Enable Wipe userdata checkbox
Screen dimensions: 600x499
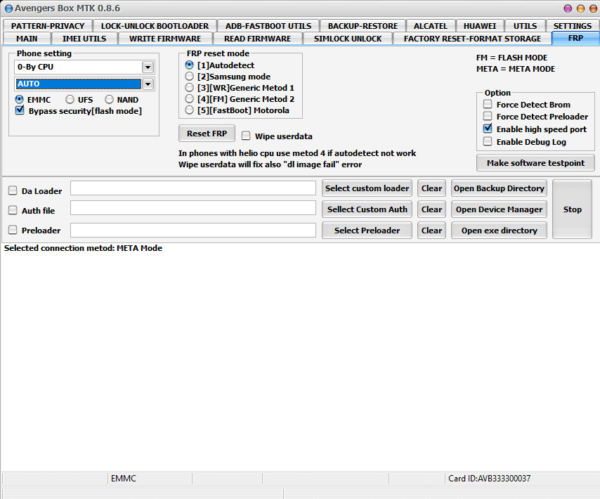click(246, 136)
